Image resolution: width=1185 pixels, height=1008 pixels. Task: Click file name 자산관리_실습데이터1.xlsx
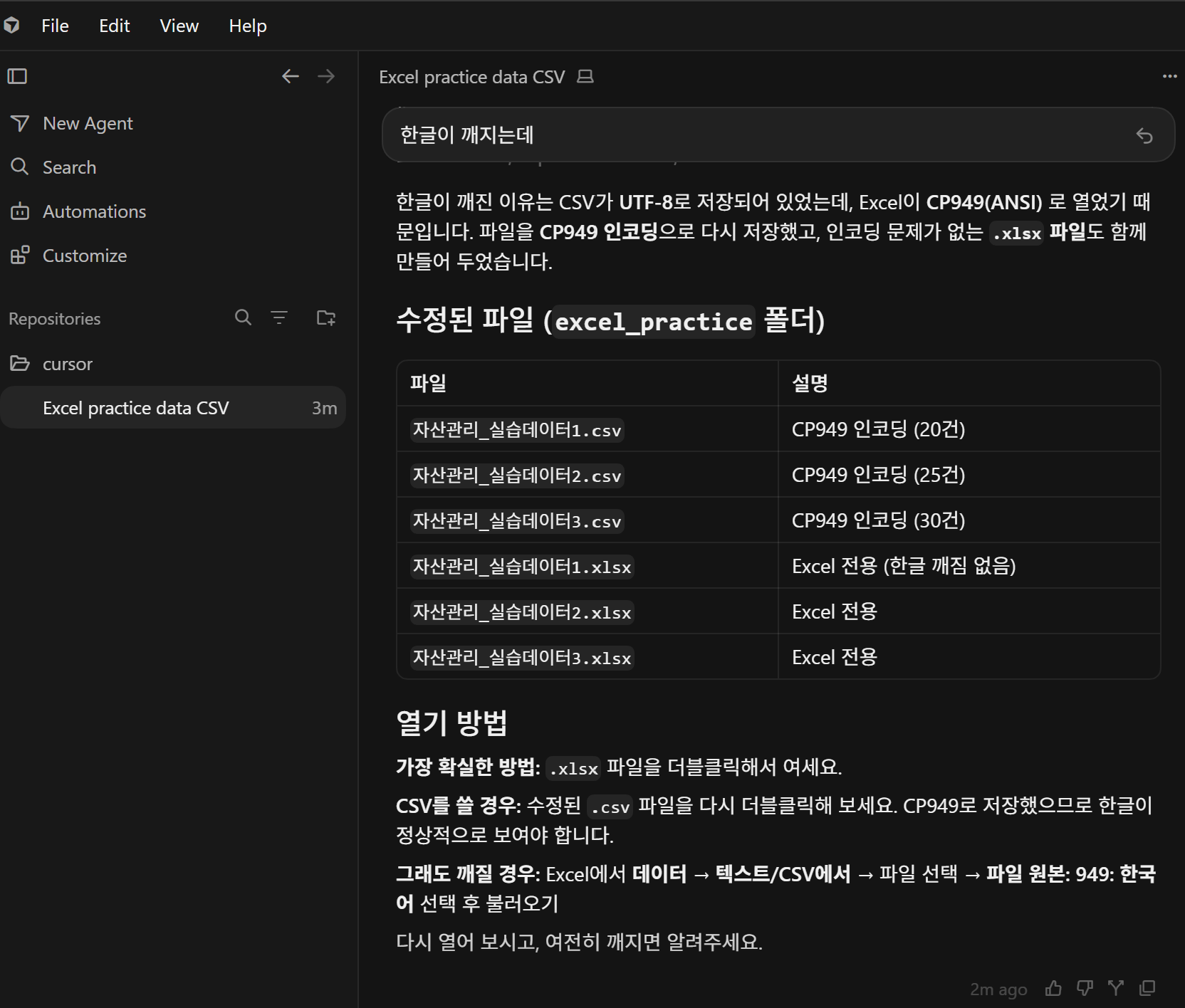pyautogui.click(x=522, y=567)
